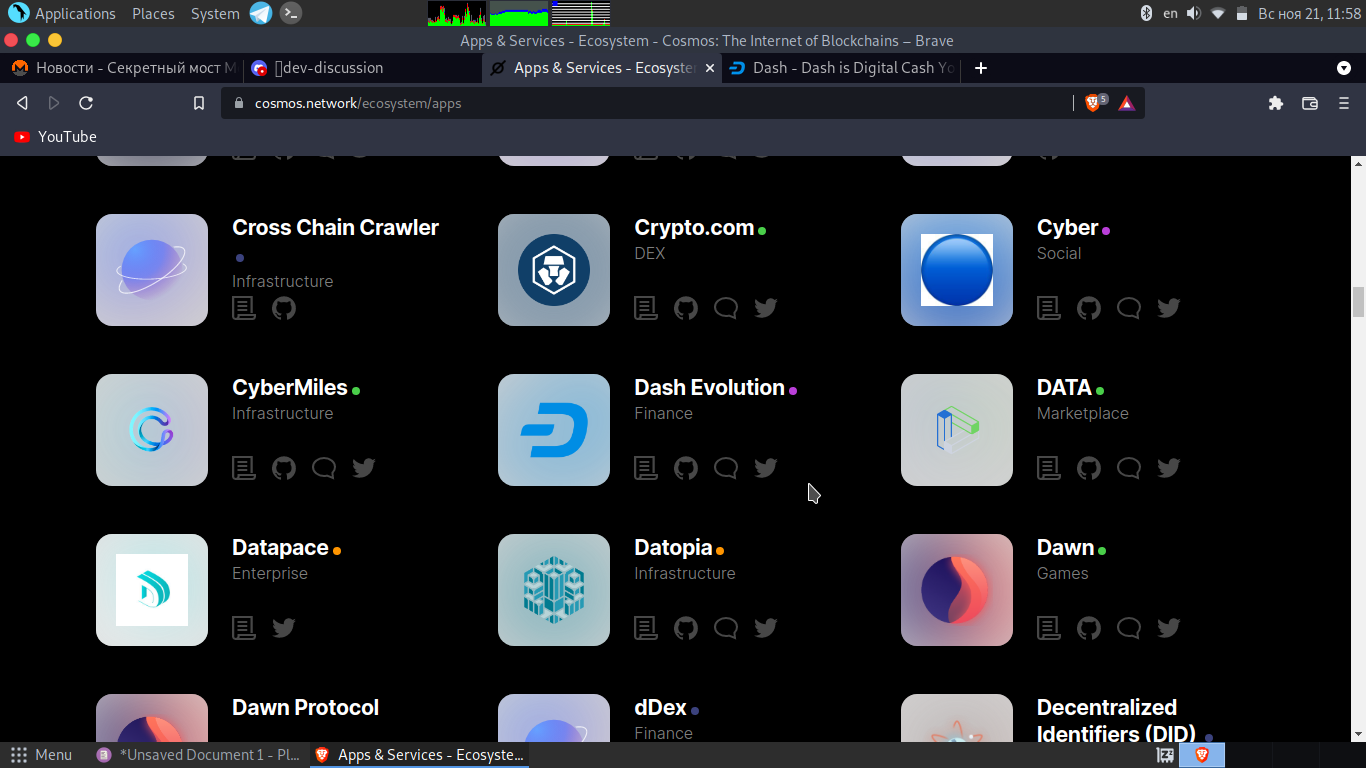Screen dimensions: 1366x768
Task: Open Dawn GitHub icon
Action: [1089, 628]
